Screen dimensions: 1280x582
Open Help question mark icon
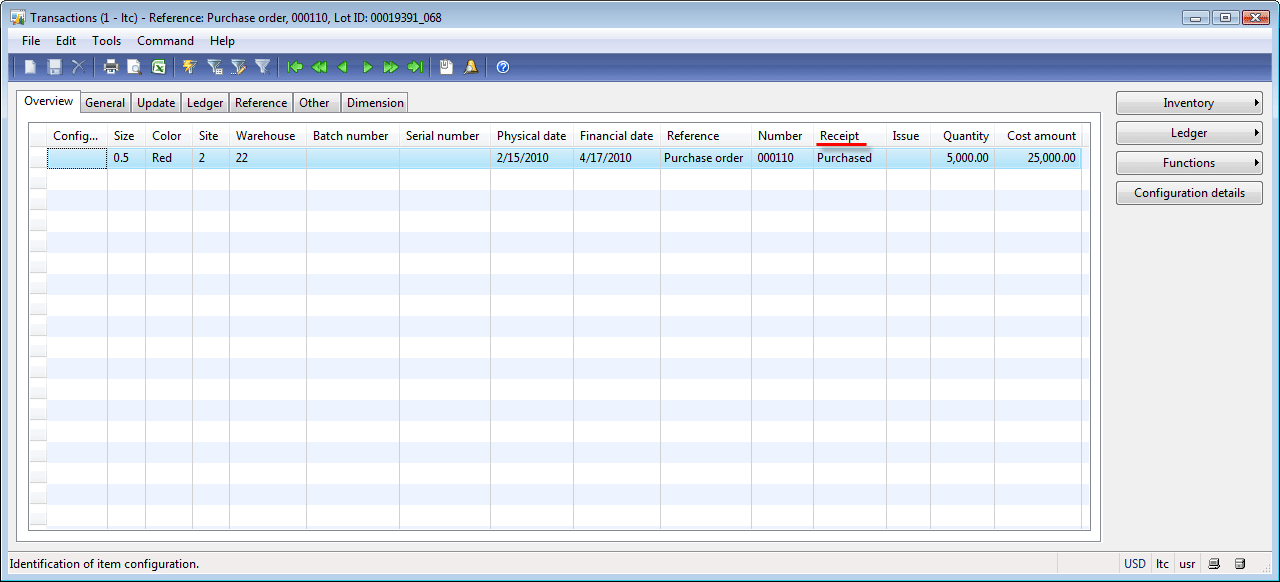coord(503,67)
